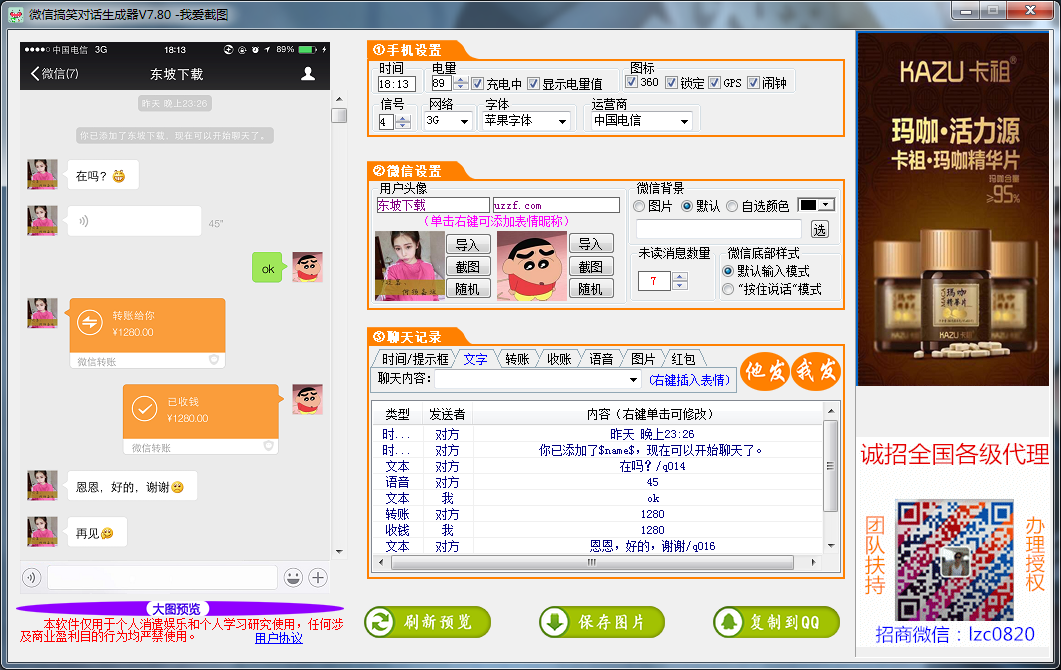This screenshot has height=670, width=1061.
Task: Click the 选 background image browse button
Action: click(x=819, y=229)
